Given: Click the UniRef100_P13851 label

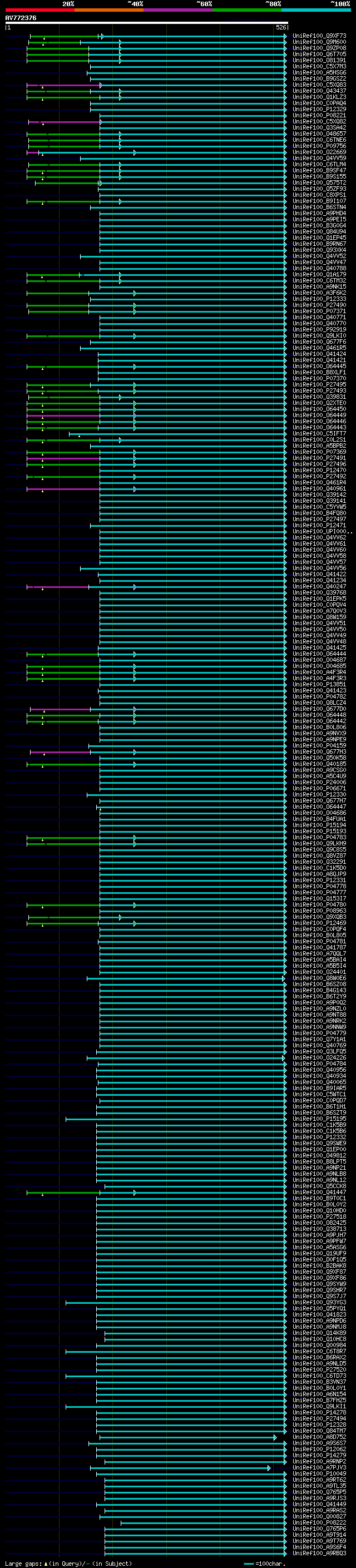Looking at the screenshot, I should click(319, 684).
